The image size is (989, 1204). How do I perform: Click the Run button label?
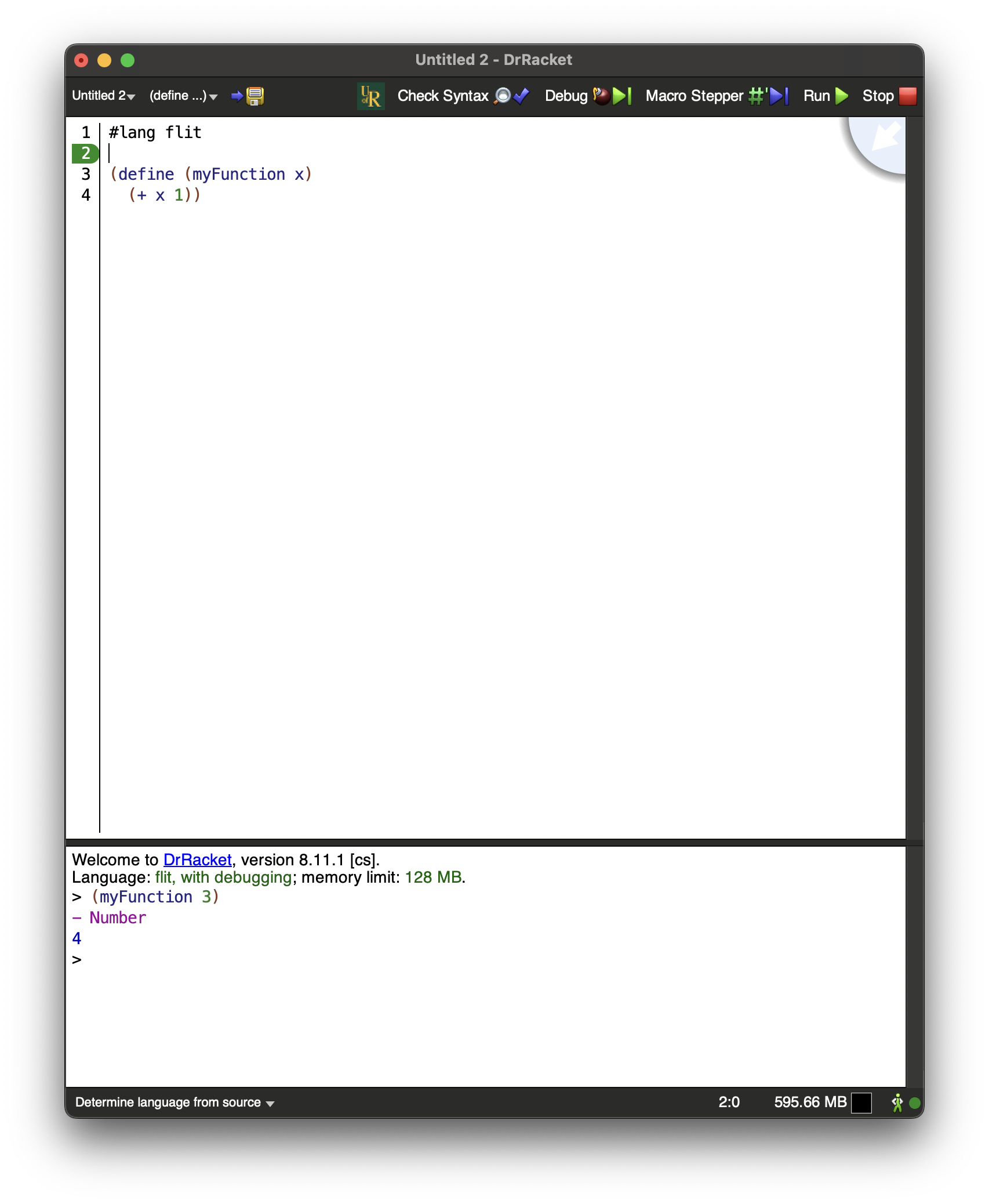[817, 96]
